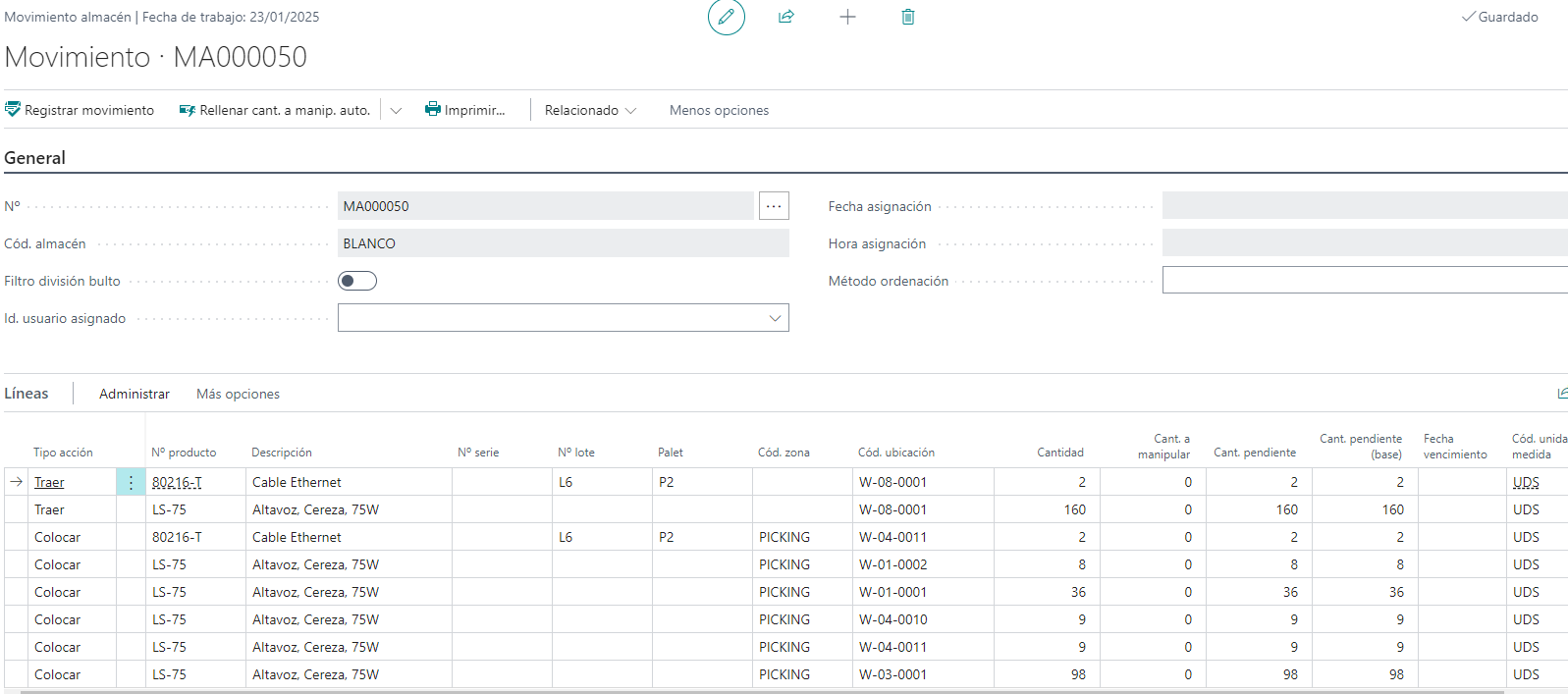Click cell W-01-0001
1568x694 pixels.
[x=923, y=592]
